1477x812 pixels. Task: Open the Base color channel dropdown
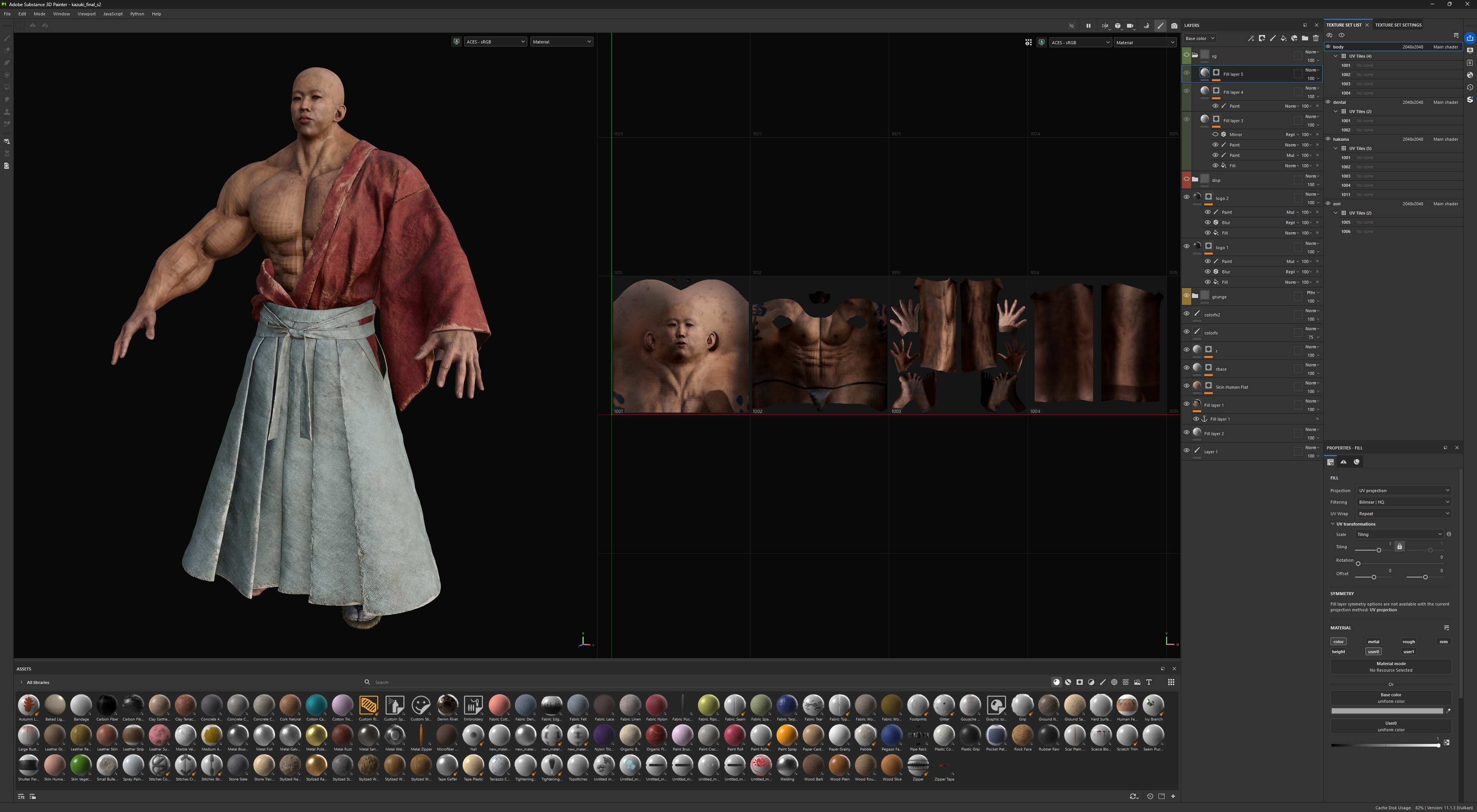point(1200,38)
